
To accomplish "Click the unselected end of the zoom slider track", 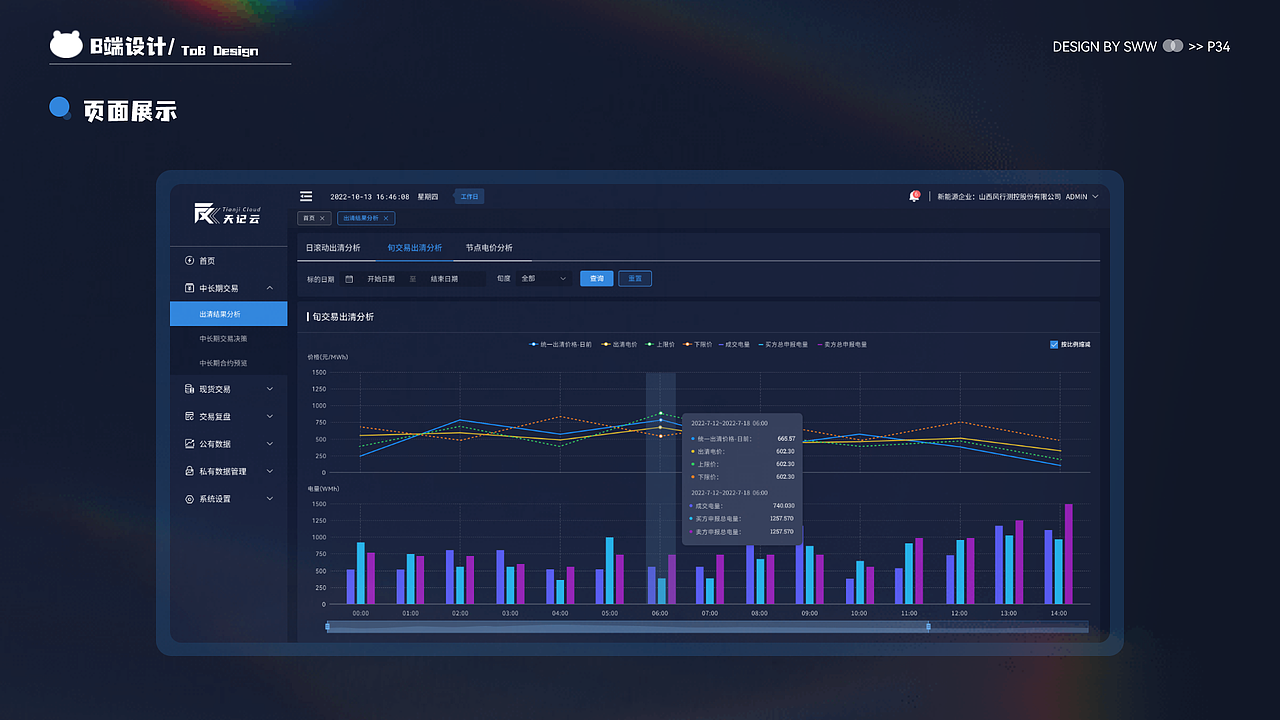I will pos(1009,627).
